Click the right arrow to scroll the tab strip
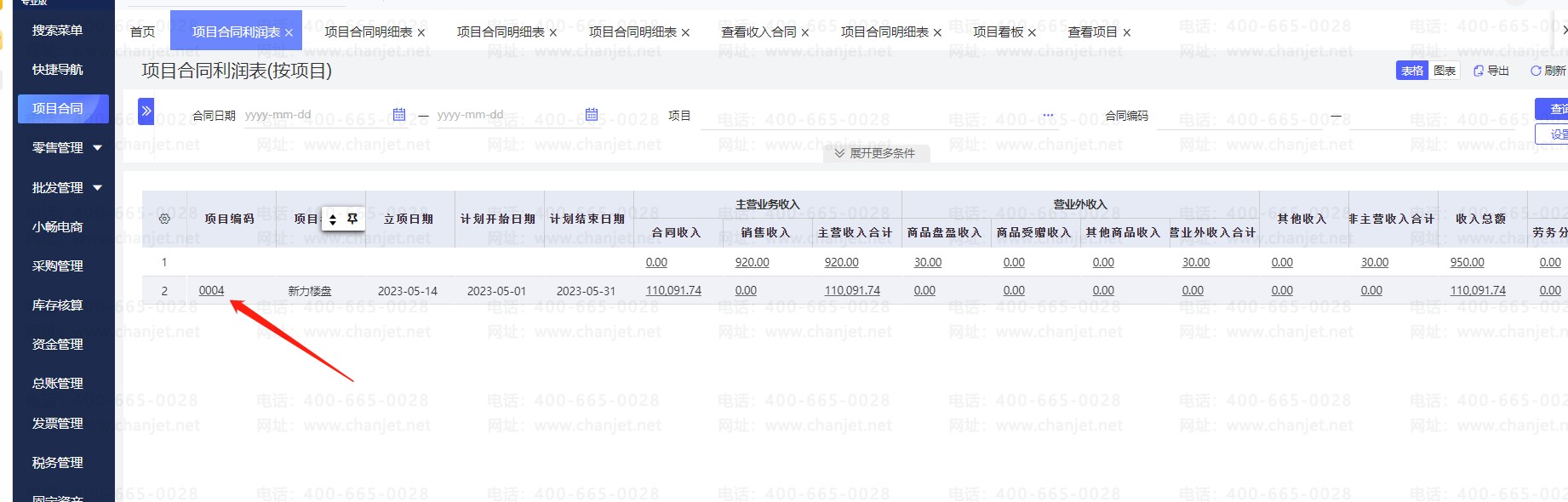Viewport: 1568px width, 502px height. (x=1563, y=31)
